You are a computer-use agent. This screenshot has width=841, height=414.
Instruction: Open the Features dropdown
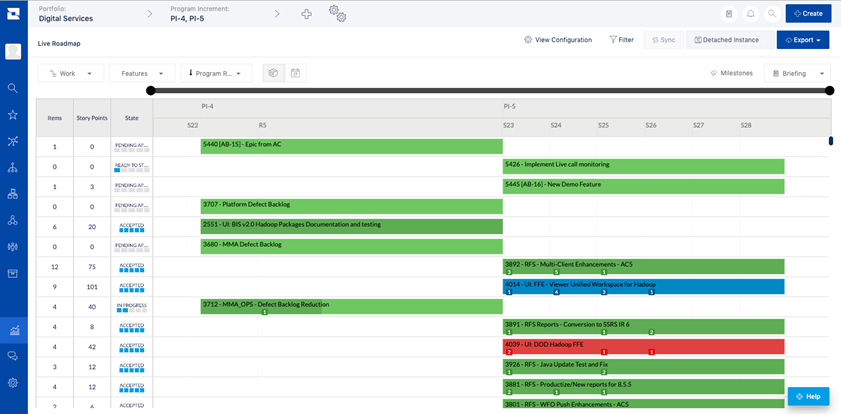(142, 73)
